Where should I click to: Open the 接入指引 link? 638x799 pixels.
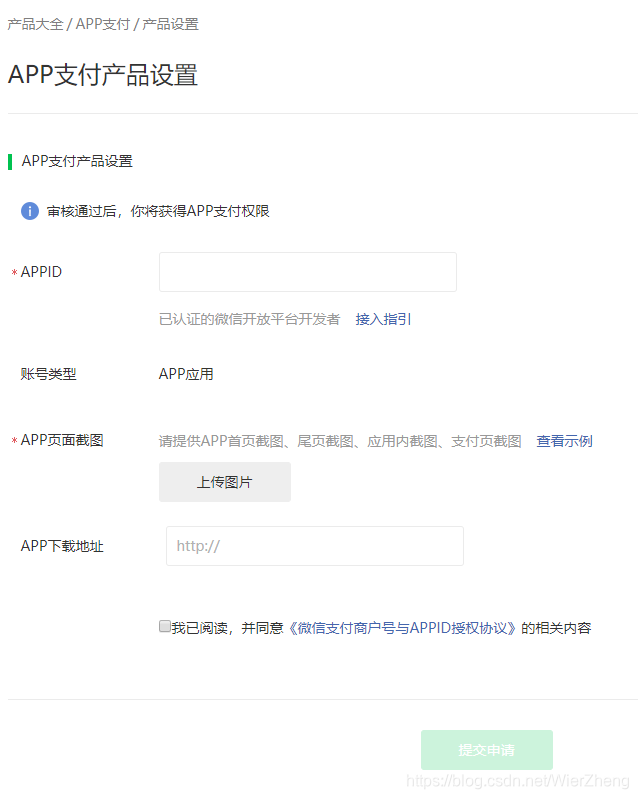(x=383, y=319)
